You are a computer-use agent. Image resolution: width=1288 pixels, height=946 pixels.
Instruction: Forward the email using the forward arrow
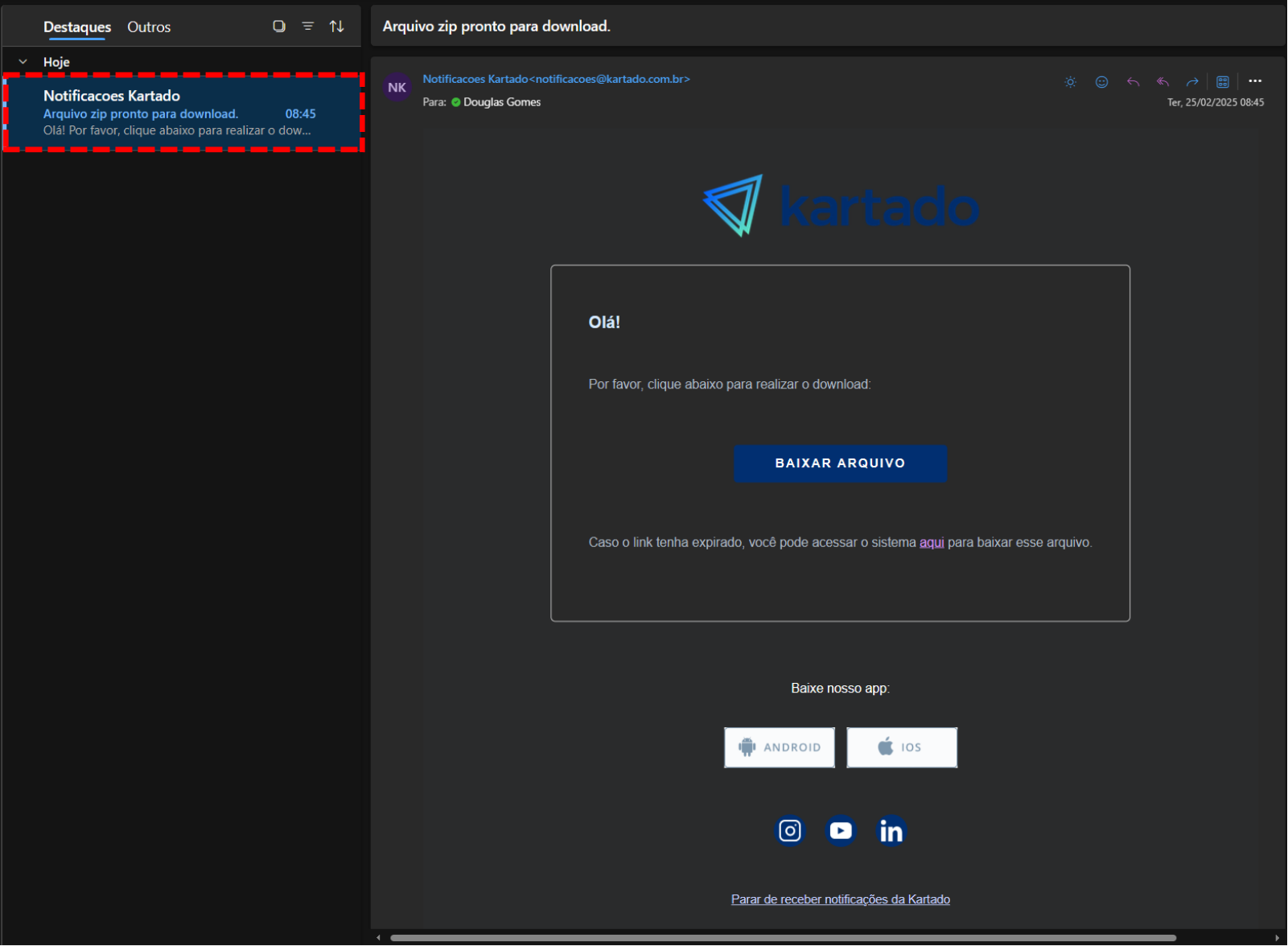coord(1192,82)
